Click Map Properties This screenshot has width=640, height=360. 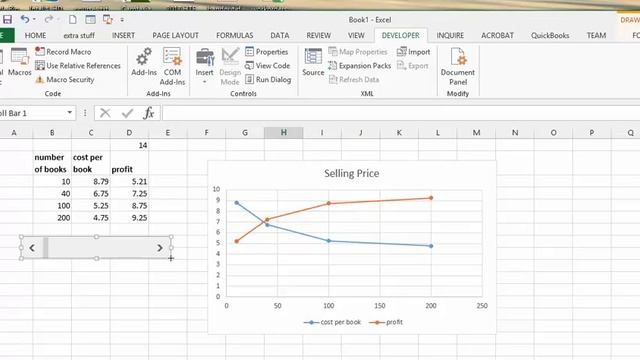(358, 51)
